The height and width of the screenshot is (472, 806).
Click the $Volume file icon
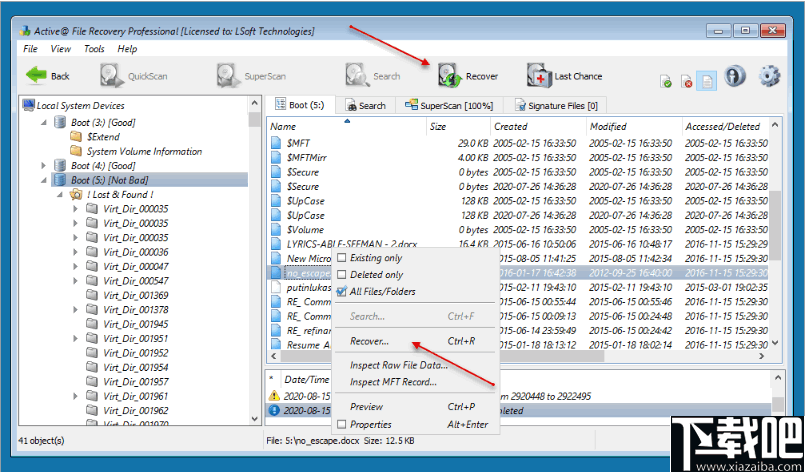click(277, 229)
